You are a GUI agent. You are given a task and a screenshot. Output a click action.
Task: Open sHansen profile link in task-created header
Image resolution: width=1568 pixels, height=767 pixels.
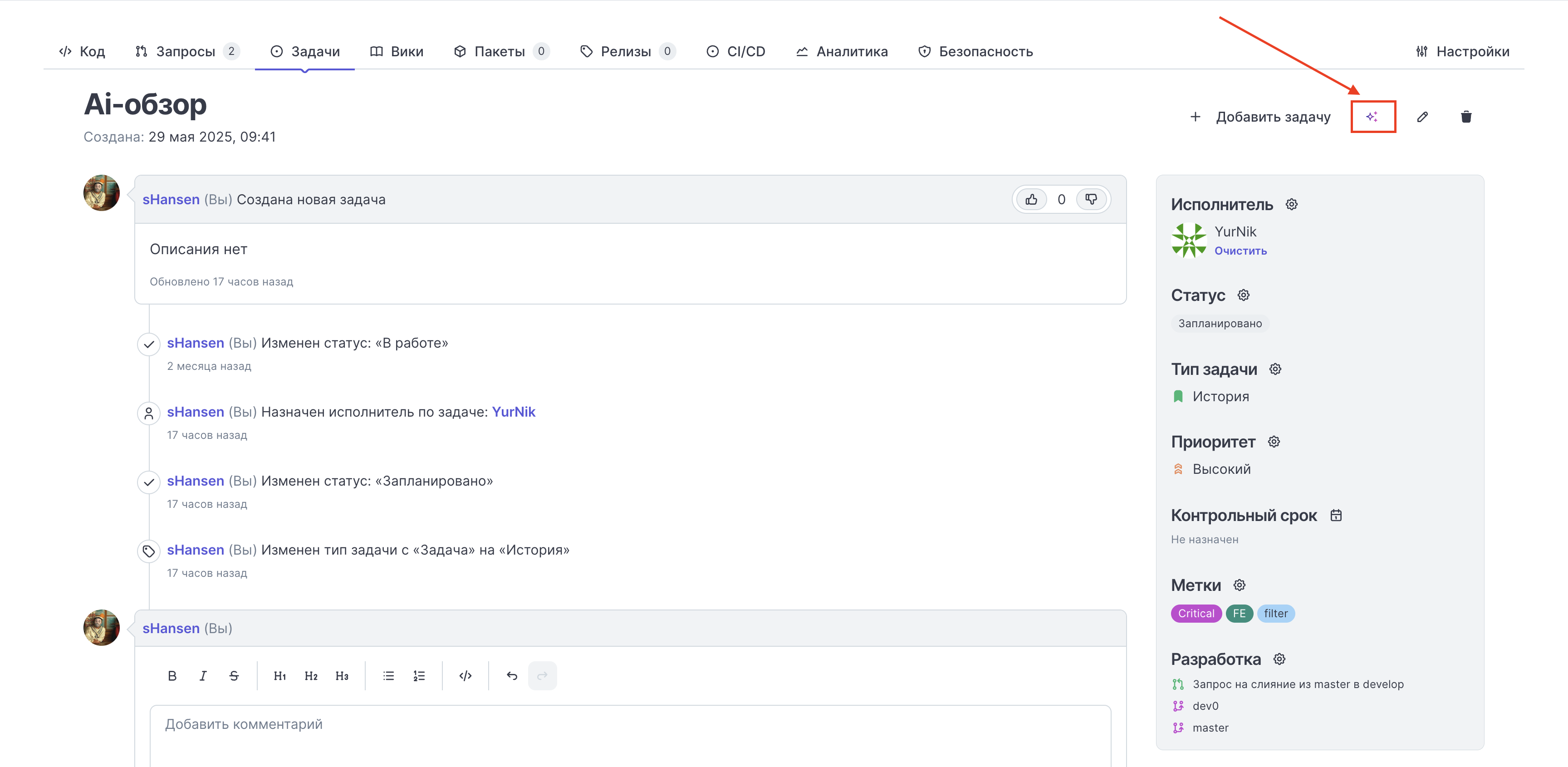click(171, 200)
